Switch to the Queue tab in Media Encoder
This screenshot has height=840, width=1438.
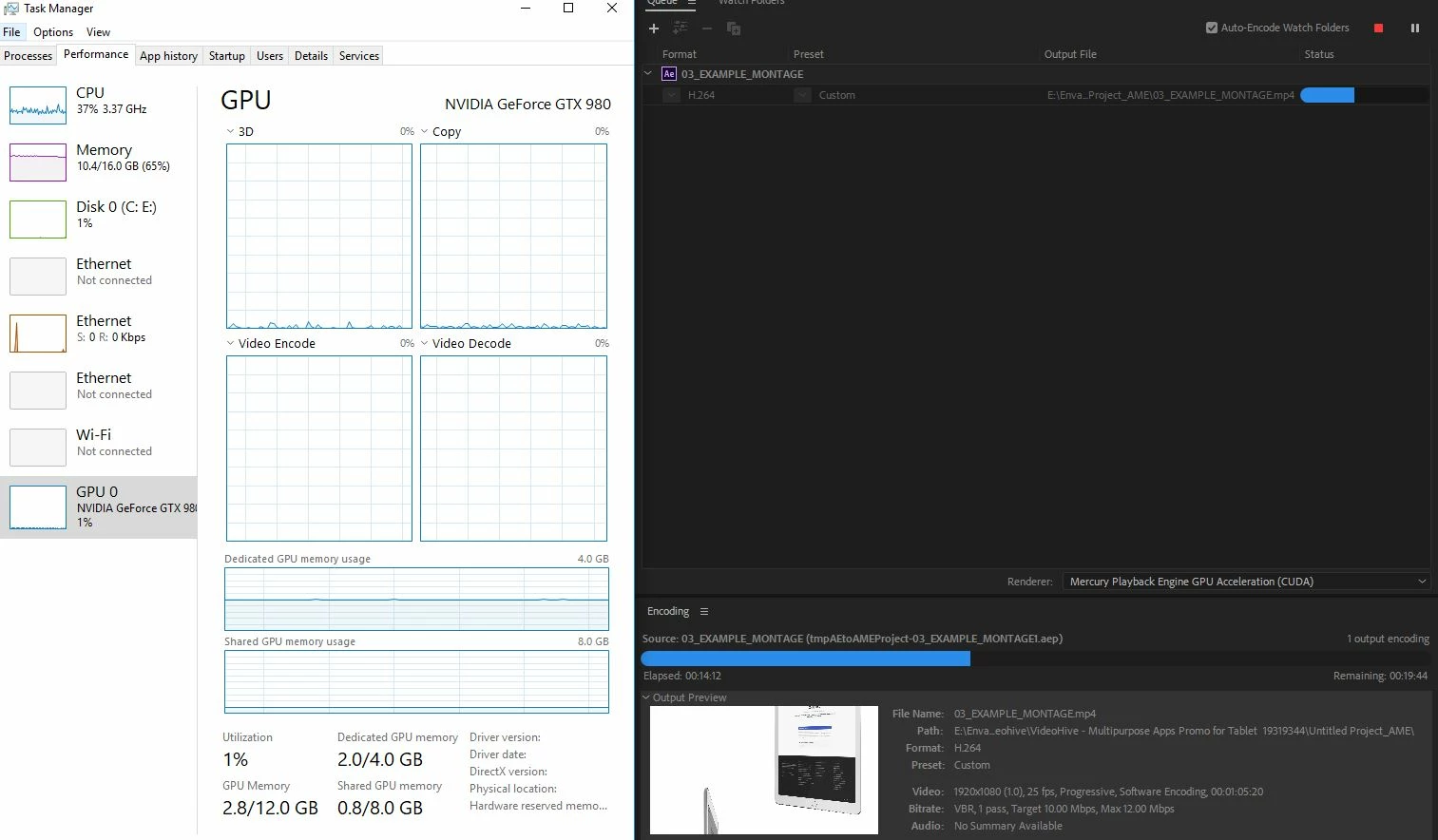click(662, 3)
